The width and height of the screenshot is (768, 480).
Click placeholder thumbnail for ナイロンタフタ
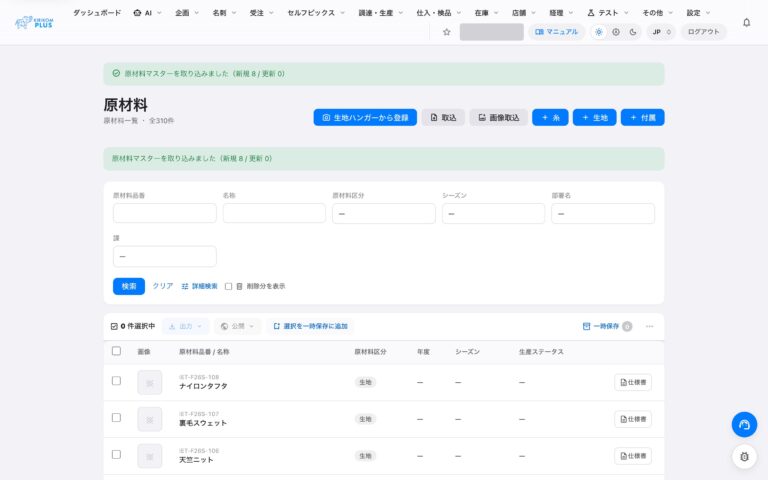pyautogui.click(x=150, y=383)
